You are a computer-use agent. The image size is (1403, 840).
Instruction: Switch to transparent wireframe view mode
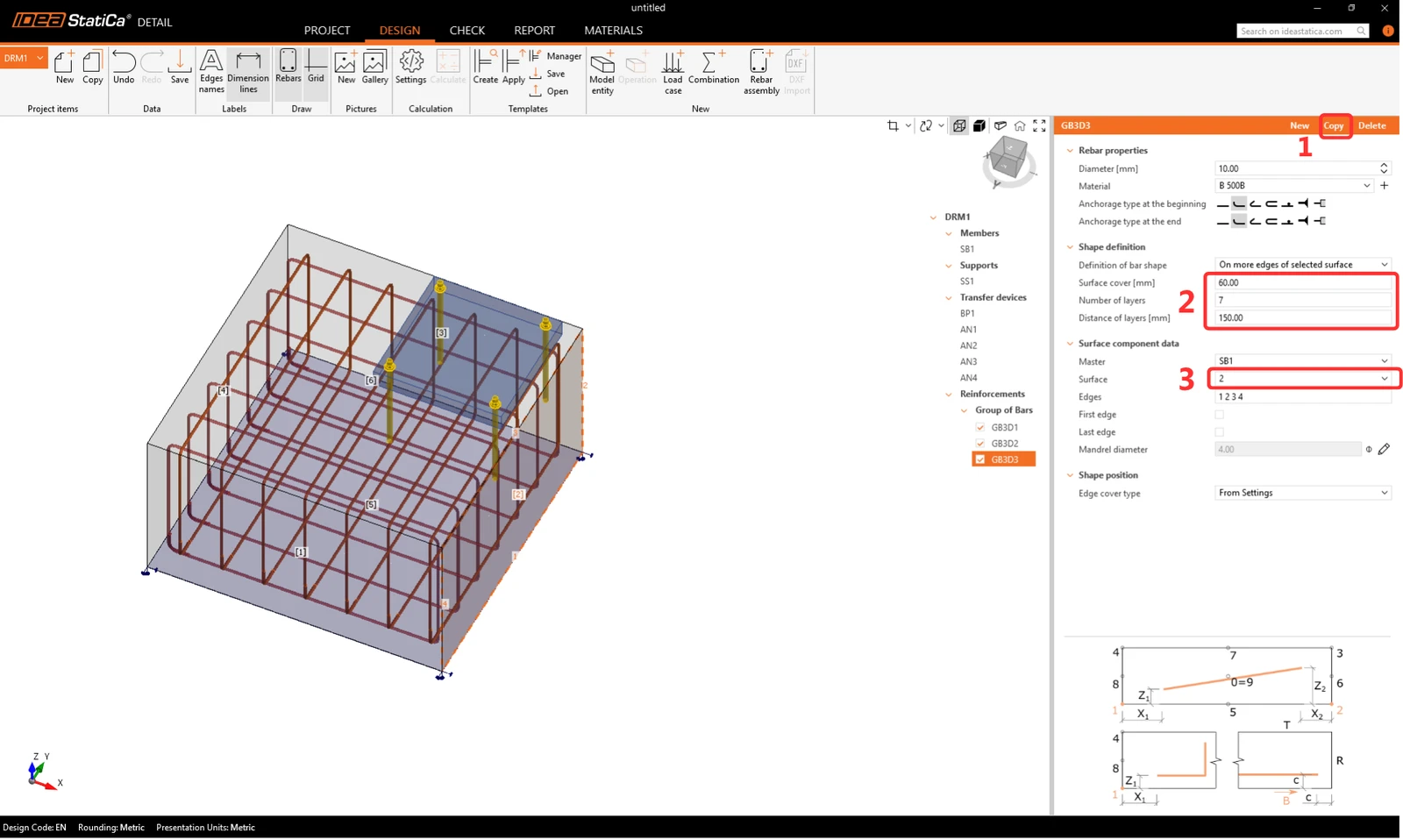coord(959,126)
